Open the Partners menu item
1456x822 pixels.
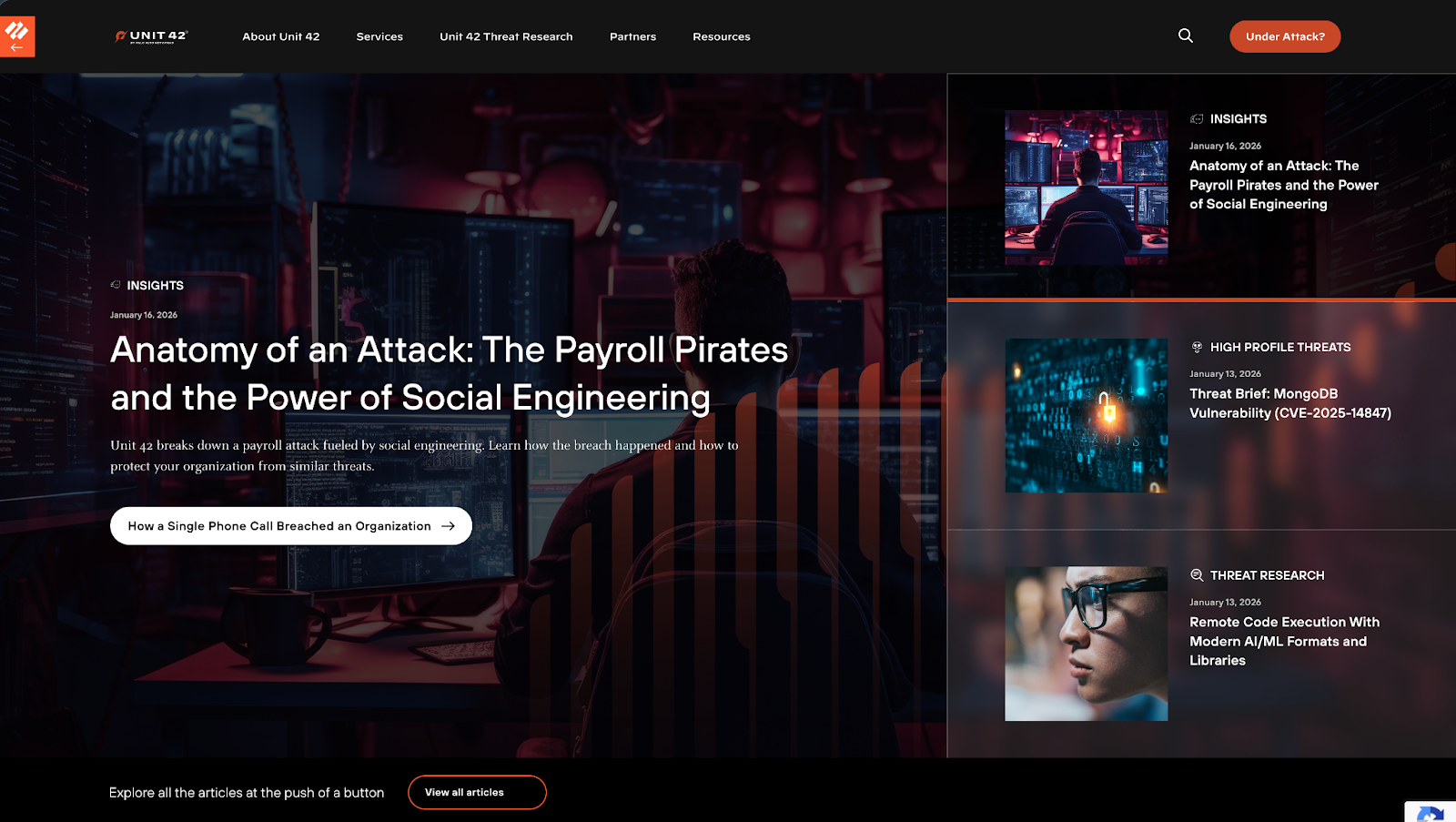632,36
